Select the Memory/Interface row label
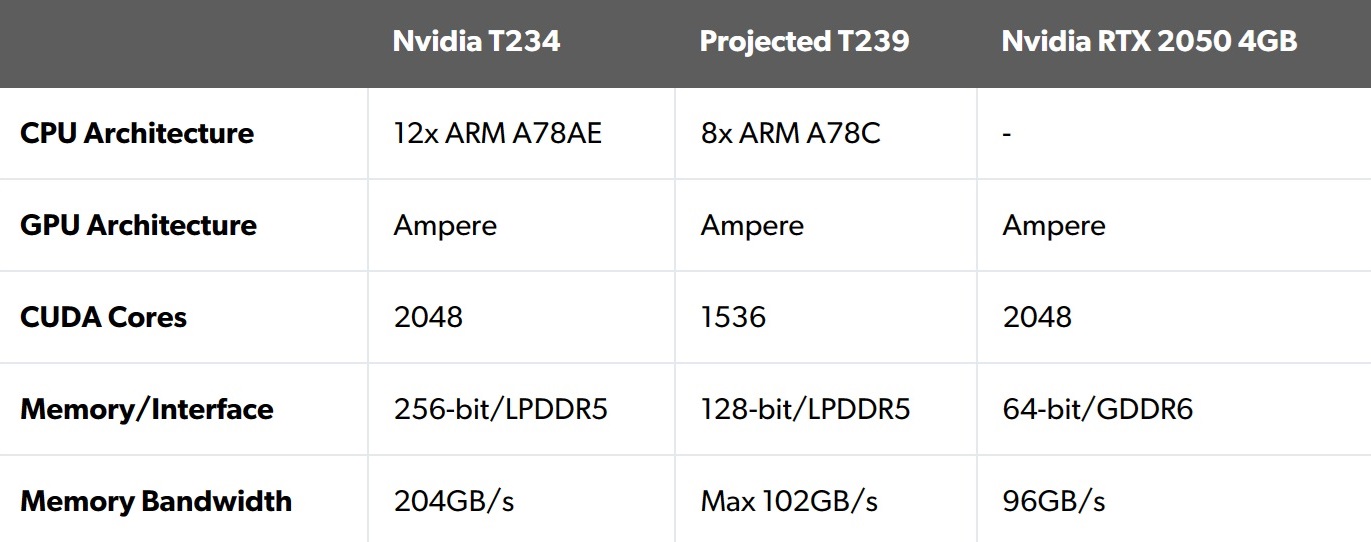Viewport: 1371px width, 542px height. 146,409
